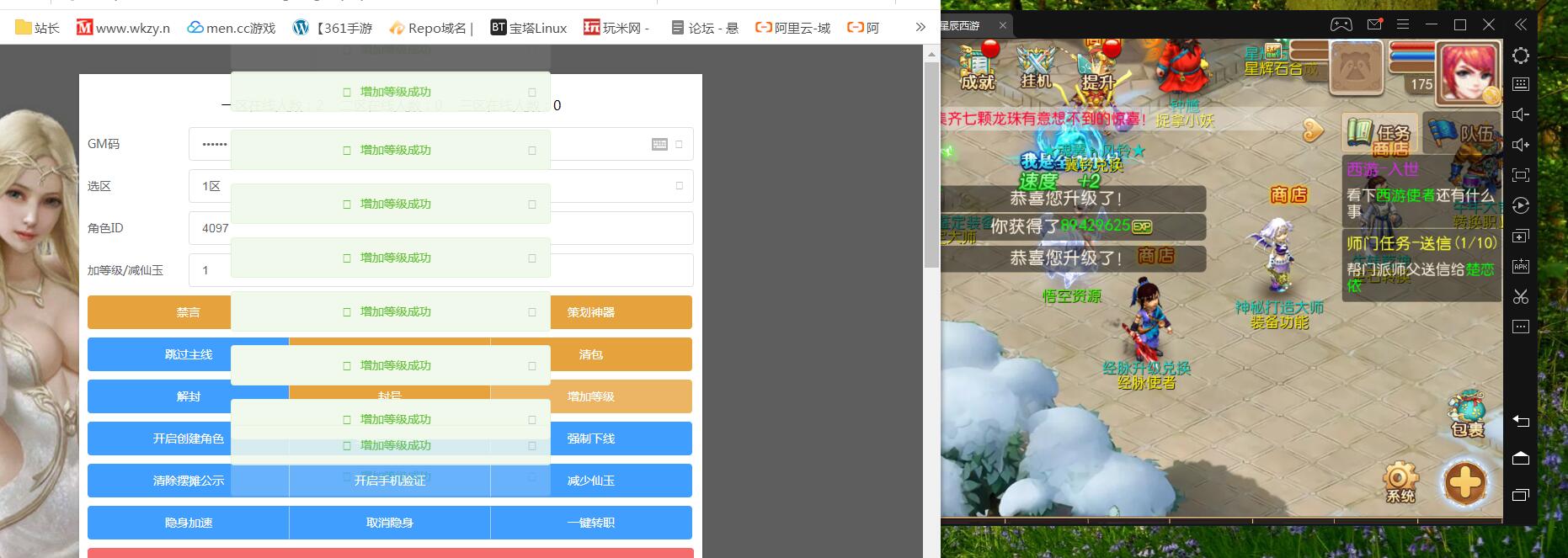Open the emulator settings gear icon
This screenshot has height=558, width=1568.
coord(1520,56)
